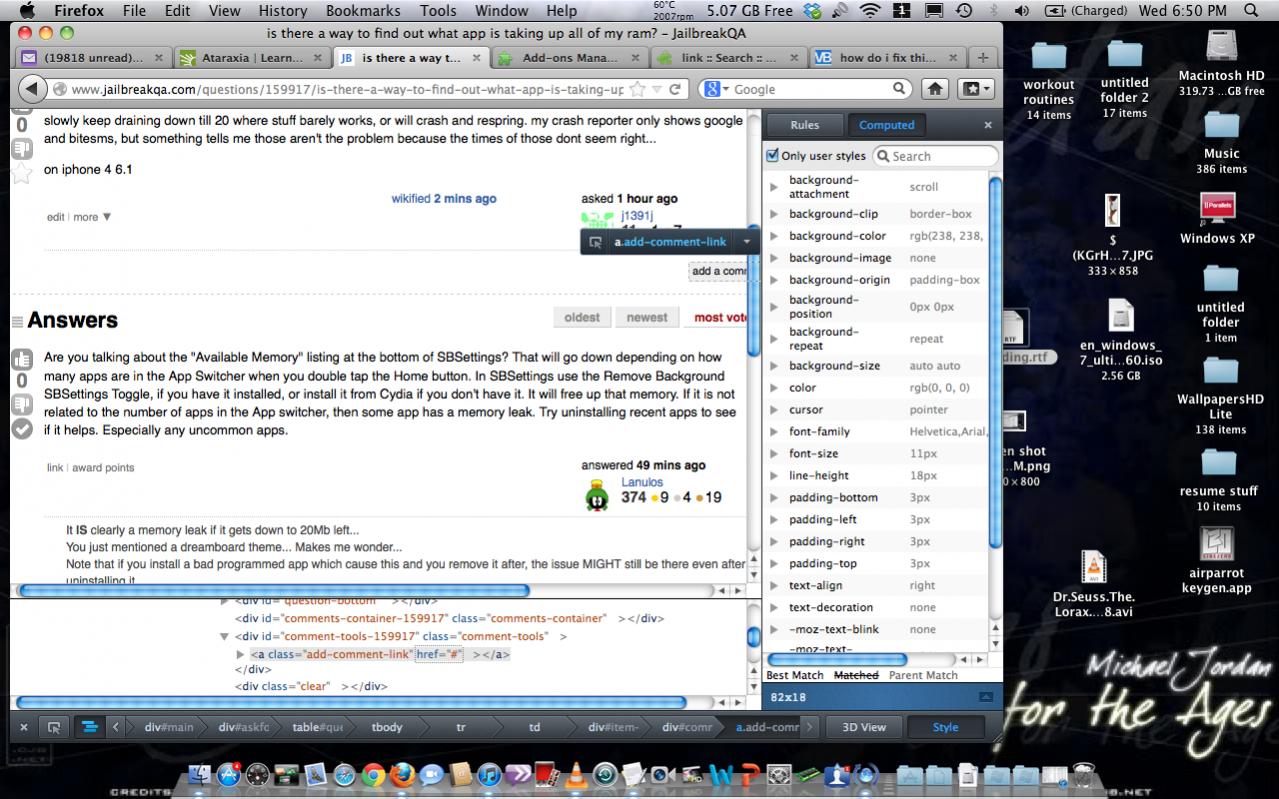
Task: Click the add a comment link
Action: (718, 271)
